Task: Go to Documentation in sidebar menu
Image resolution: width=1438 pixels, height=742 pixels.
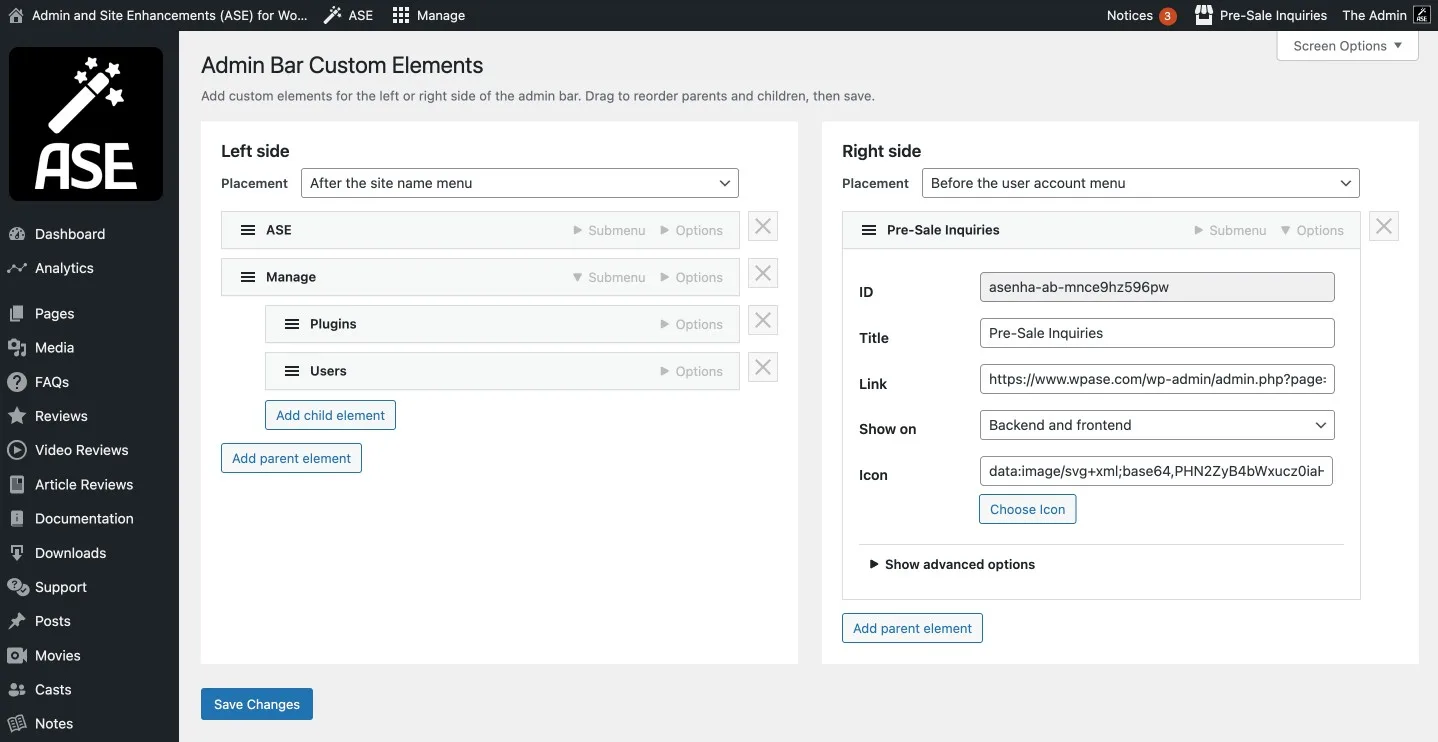Action: coord(84,518)
